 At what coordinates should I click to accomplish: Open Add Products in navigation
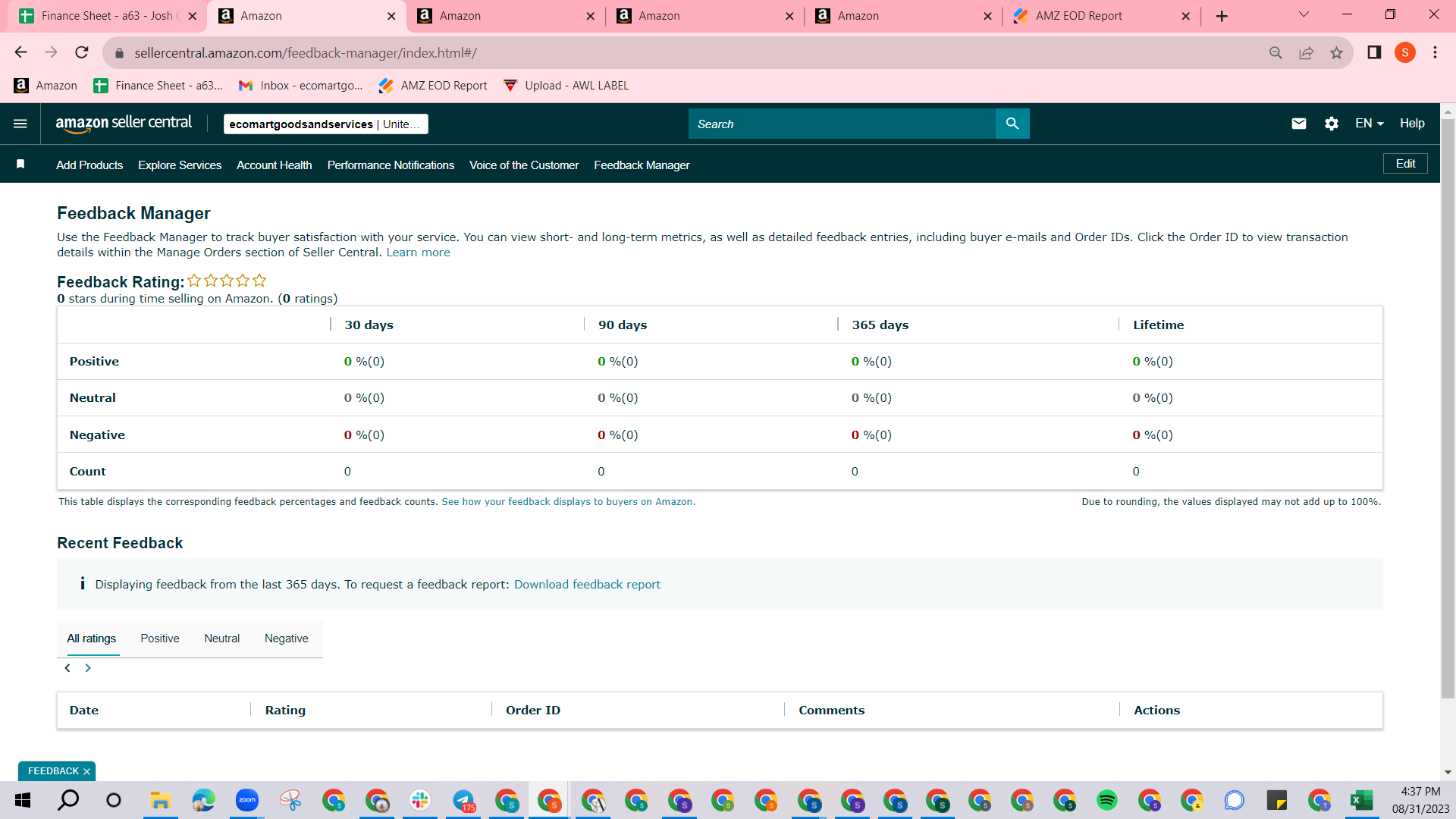[x=89, y=165]
